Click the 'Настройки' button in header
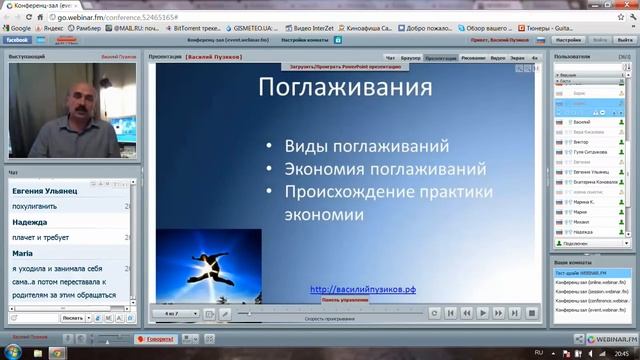The width and height of the screenshot is (640, 360). [568, 40]
